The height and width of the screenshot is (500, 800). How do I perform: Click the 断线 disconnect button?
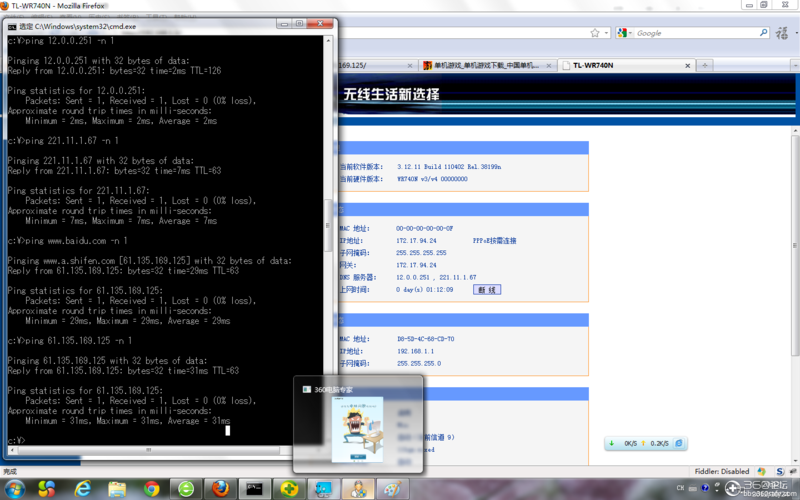tap(487, 290)
